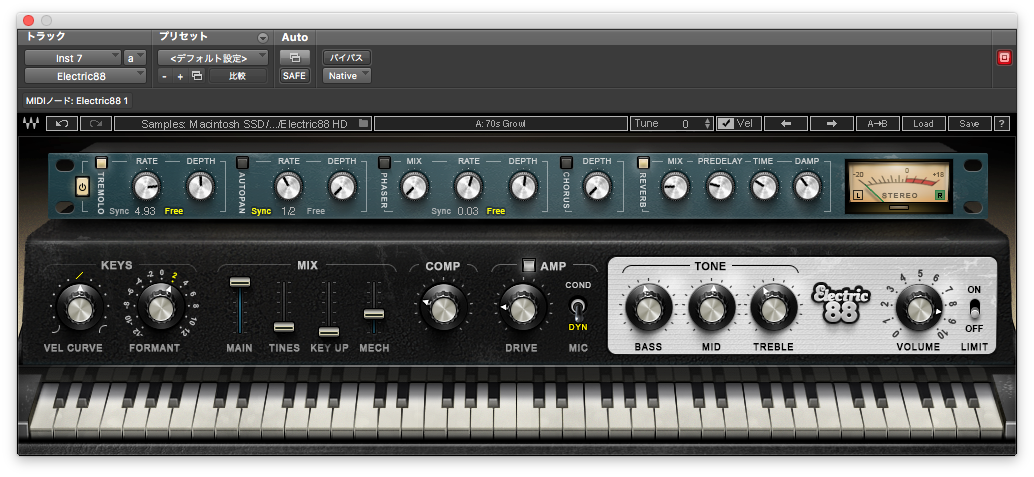Click the Load button

(923, 123)
